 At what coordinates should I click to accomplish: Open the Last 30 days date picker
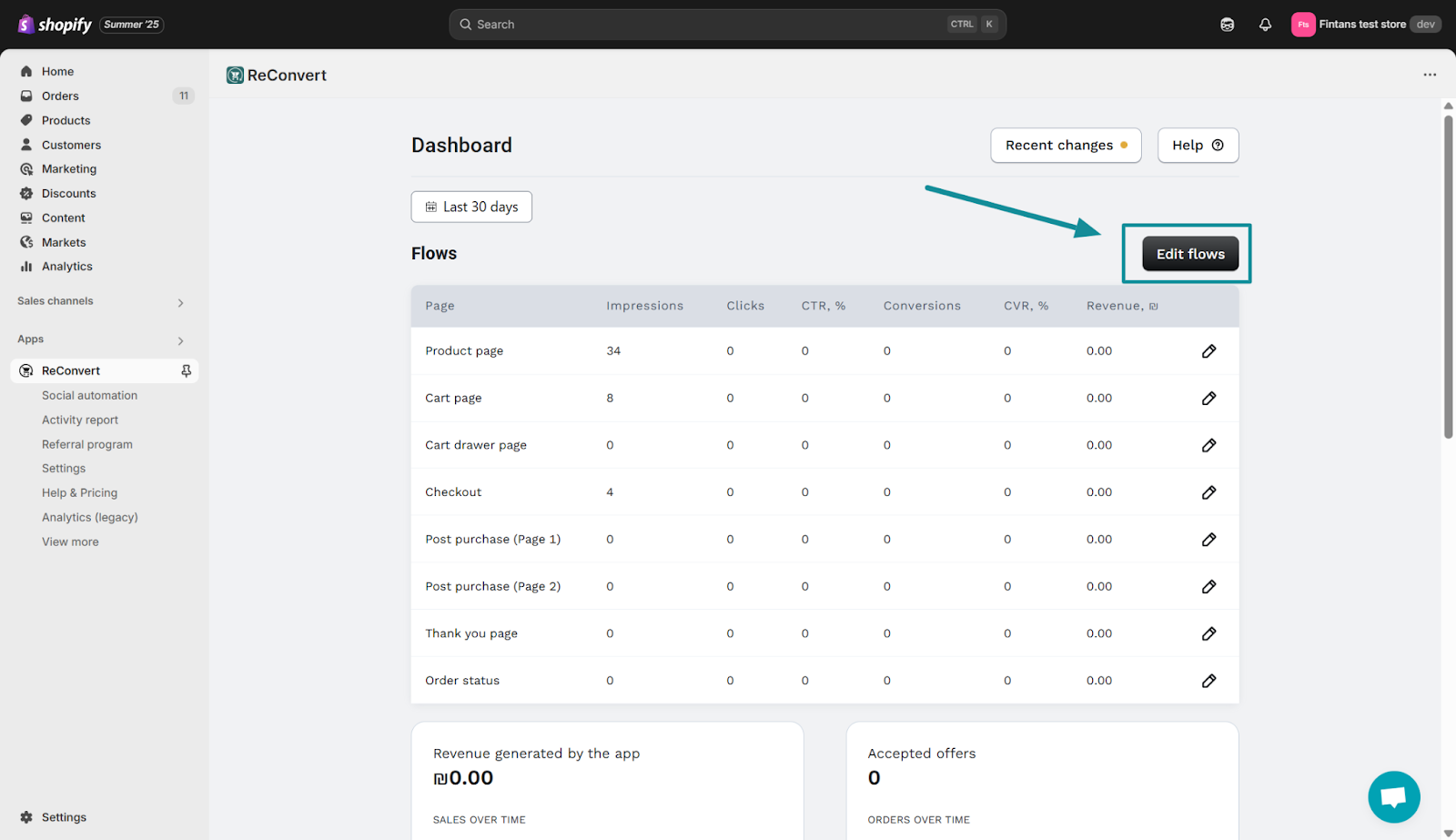point(471,207)
